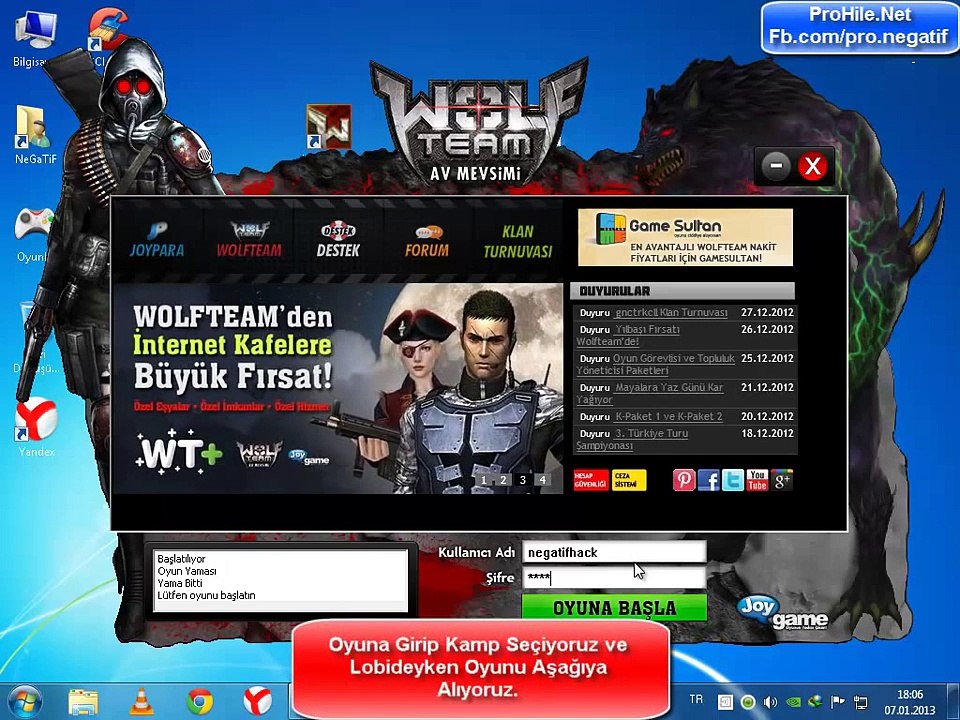This screenshot has height=720, width=960.
Task: Open Google Chrome from taskbar
Action: [200, 702]
